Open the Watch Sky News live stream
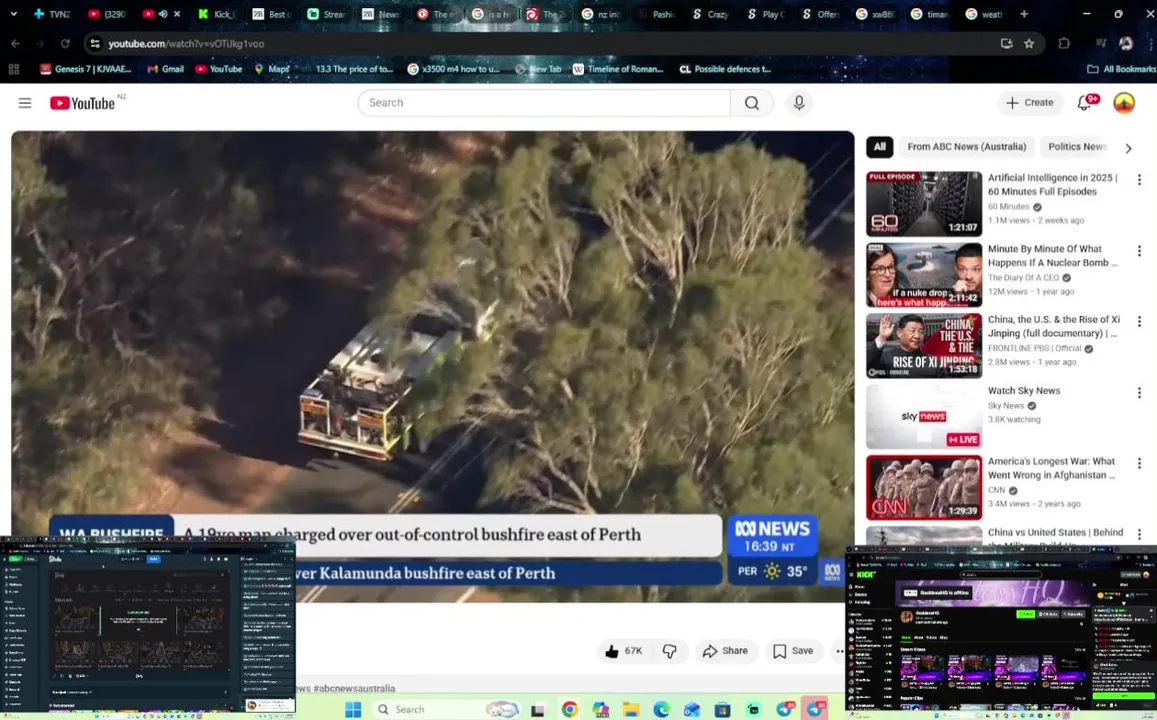 (924, 416)
